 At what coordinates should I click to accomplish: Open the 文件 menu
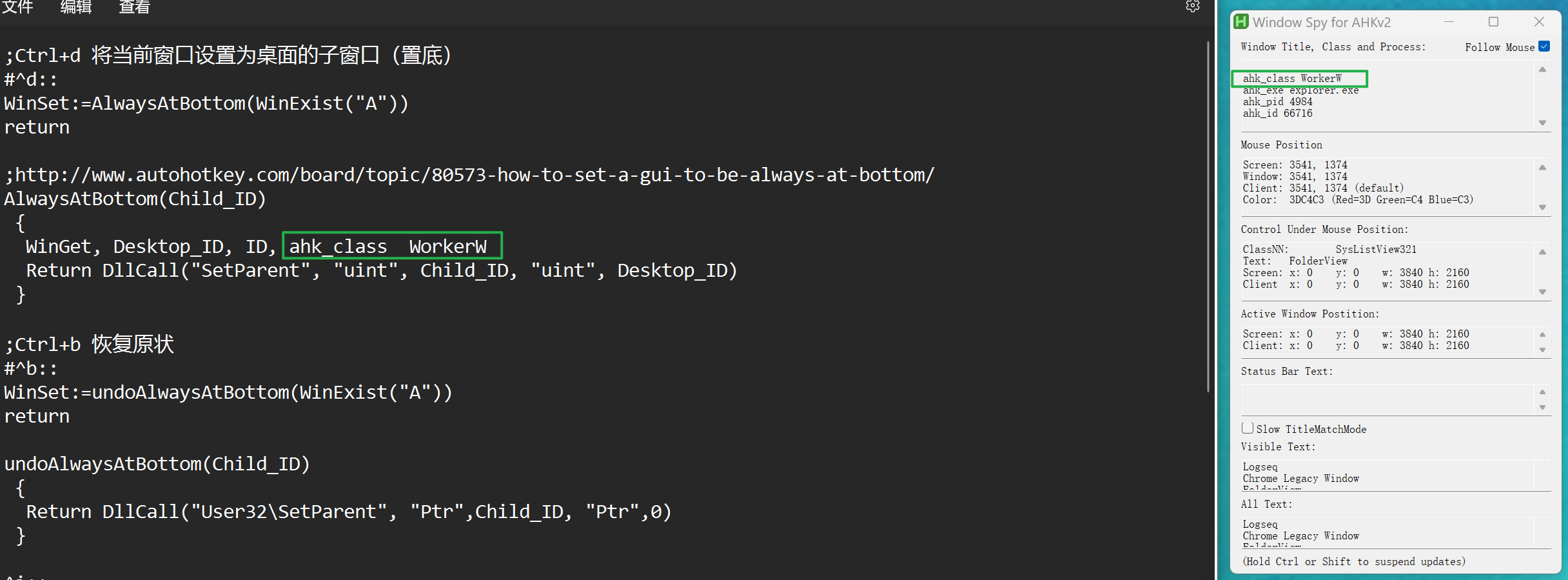point(18,7)
